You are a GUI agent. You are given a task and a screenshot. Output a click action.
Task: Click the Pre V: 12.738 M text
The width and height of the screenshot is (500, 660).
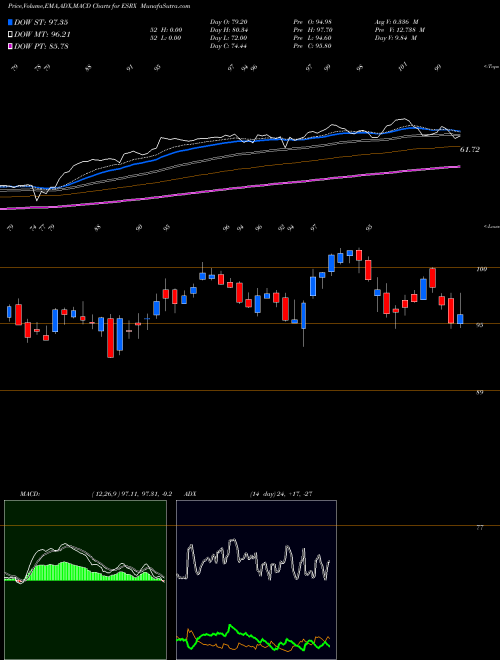click(x=400, y=30)
